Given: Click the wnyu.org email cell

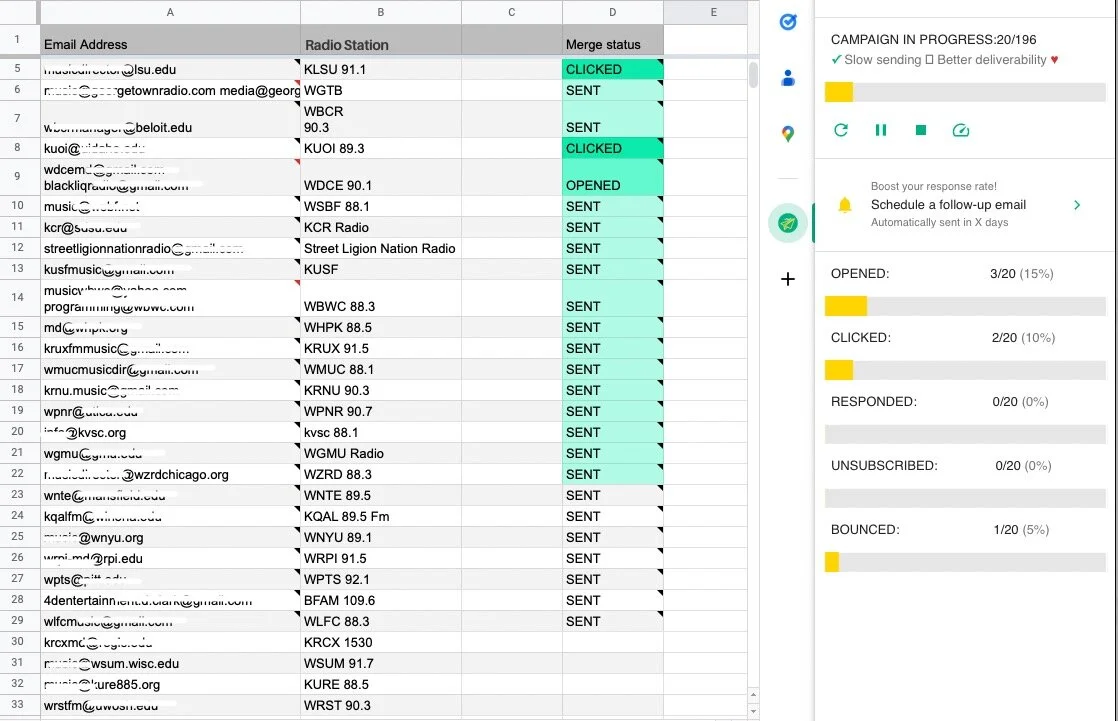Looking at the screenshot, I should [170, 538].
